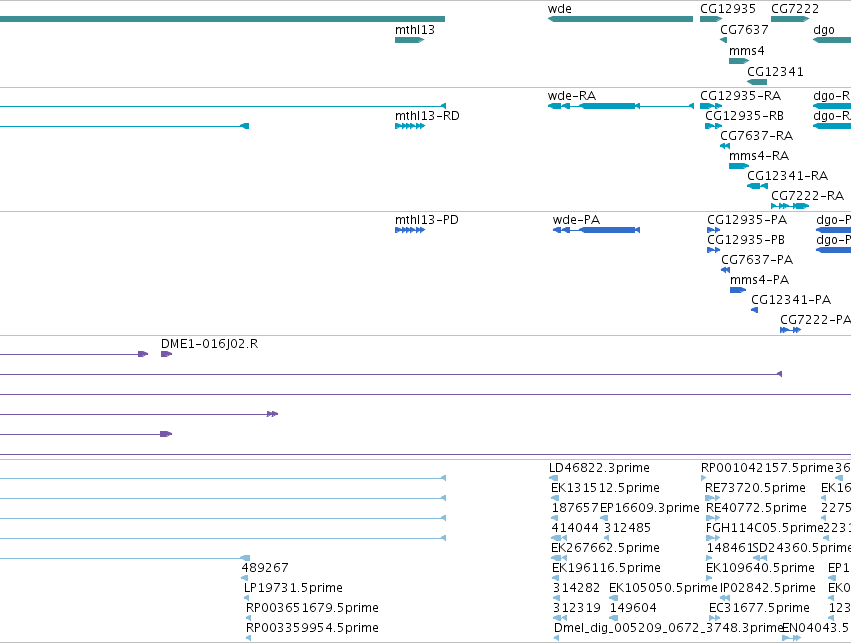Viewport: 851px width, 643px height.
Task: Select the CG7637-RA transcript label
Action: pos(757,136)
